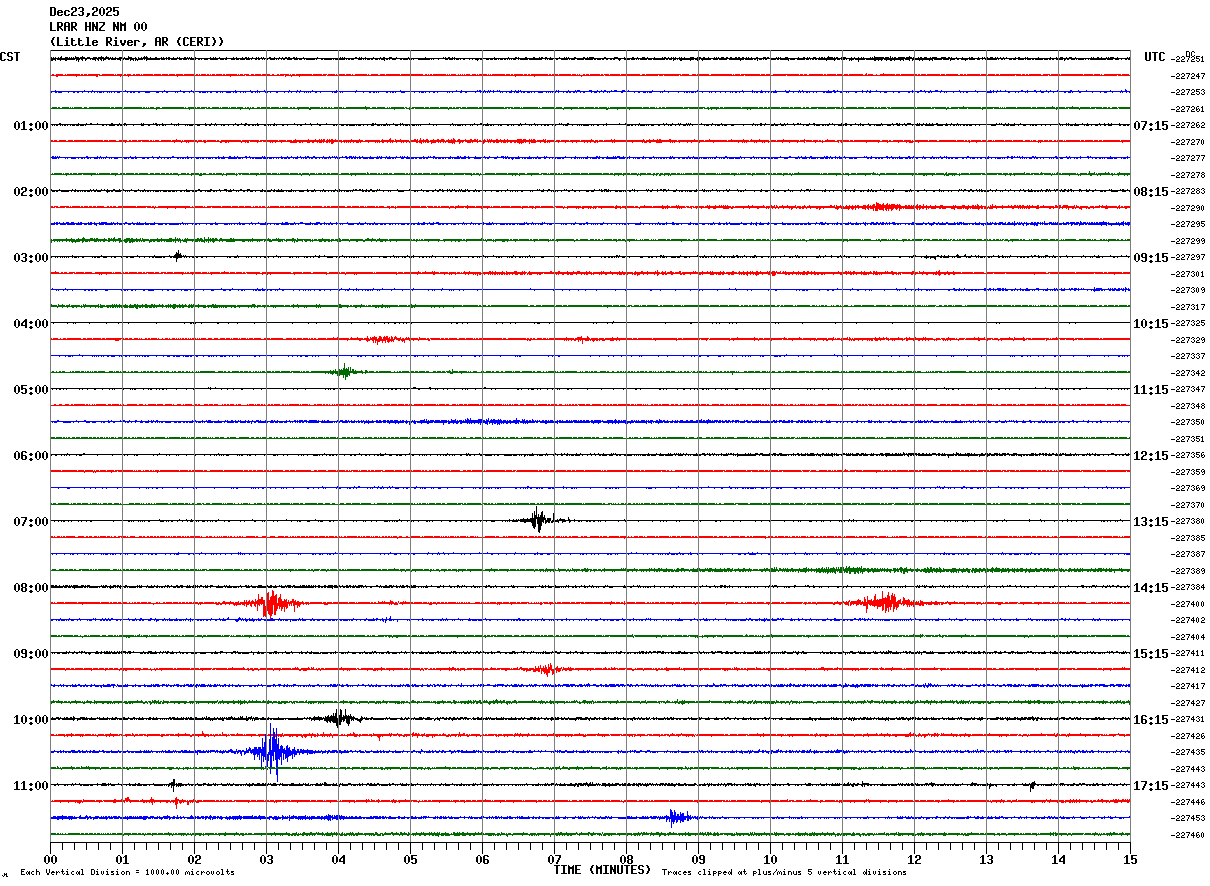Click the black burst on 10:00 trace

[x=340, y=717]
